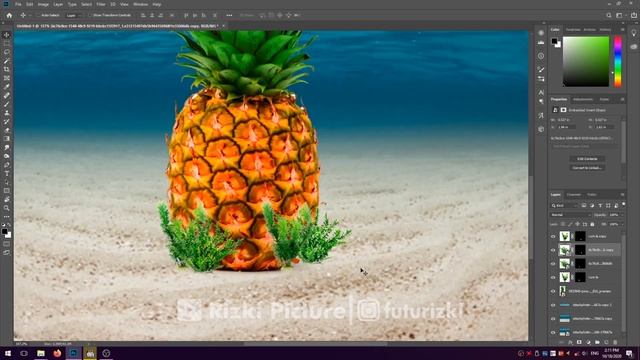Open the blend mode Normal dropdown
This screenshot has height=360, width=640.
coord(571,215)
